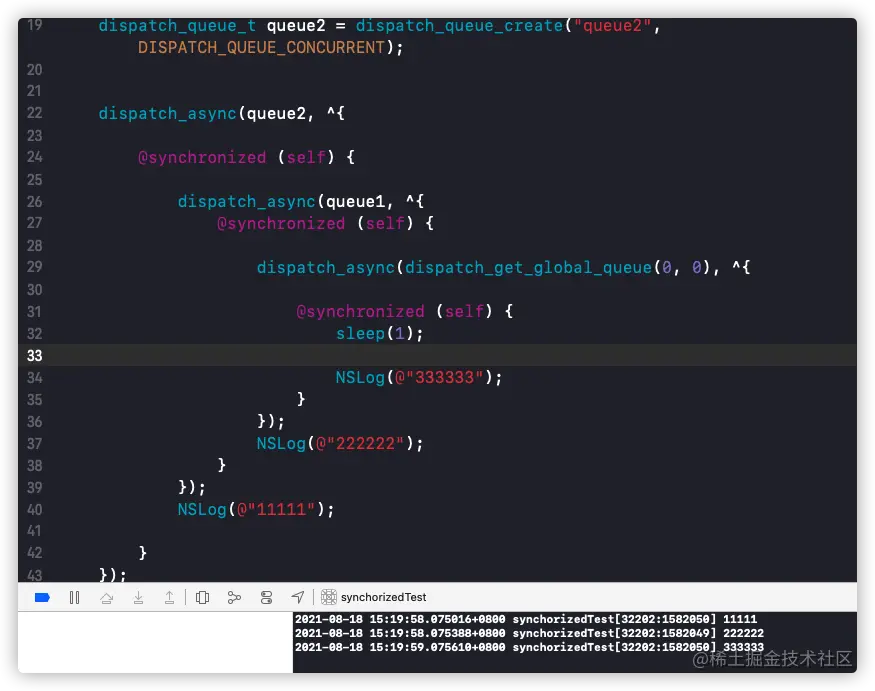Click the NSLog(@"333333") statement

point(419,378)
